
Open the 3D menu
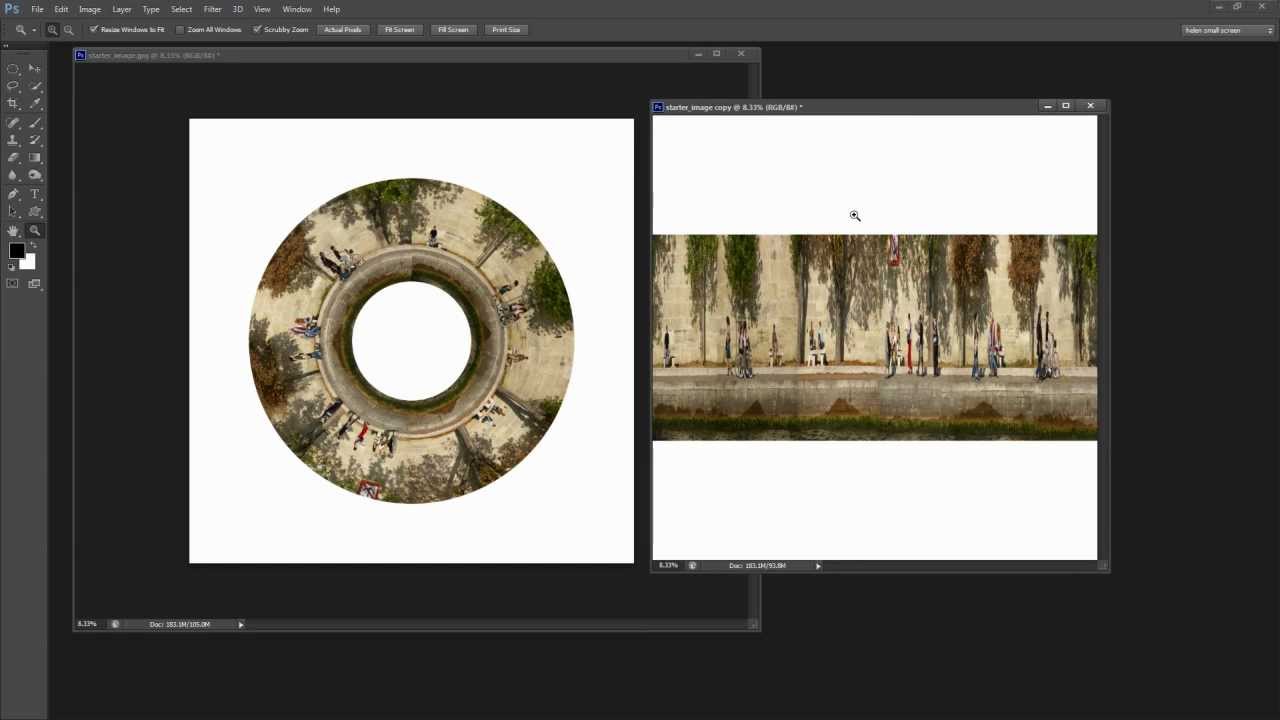pyautogui.click(x=238, y=9)
